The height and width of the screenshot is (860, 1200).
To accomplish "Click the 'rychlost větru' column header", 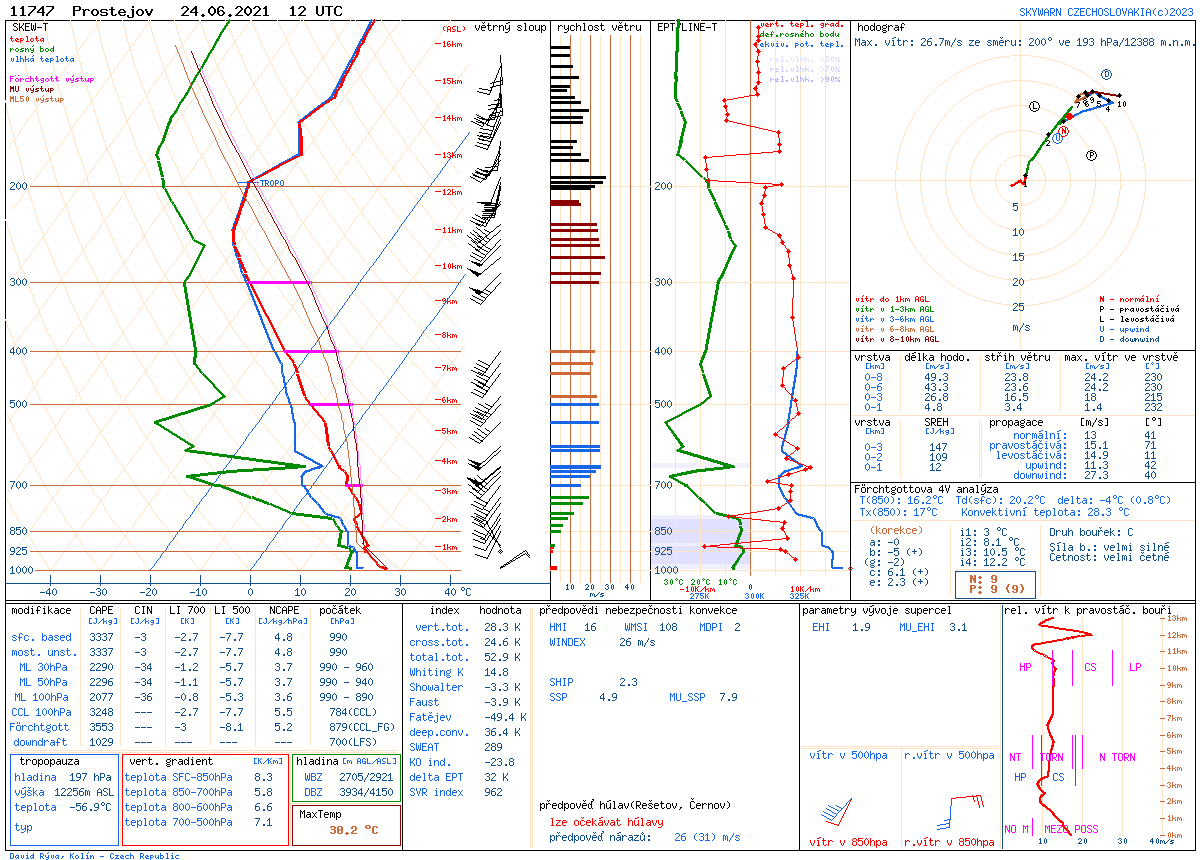I will tap(599, 27).
